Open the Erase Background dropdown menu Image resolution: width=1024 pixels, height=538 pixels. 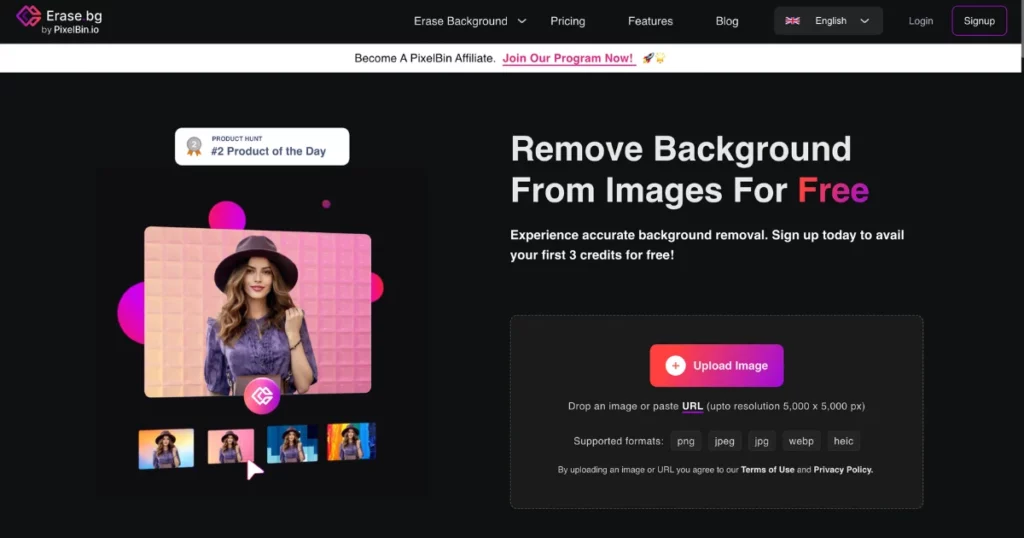pos(470,21)
